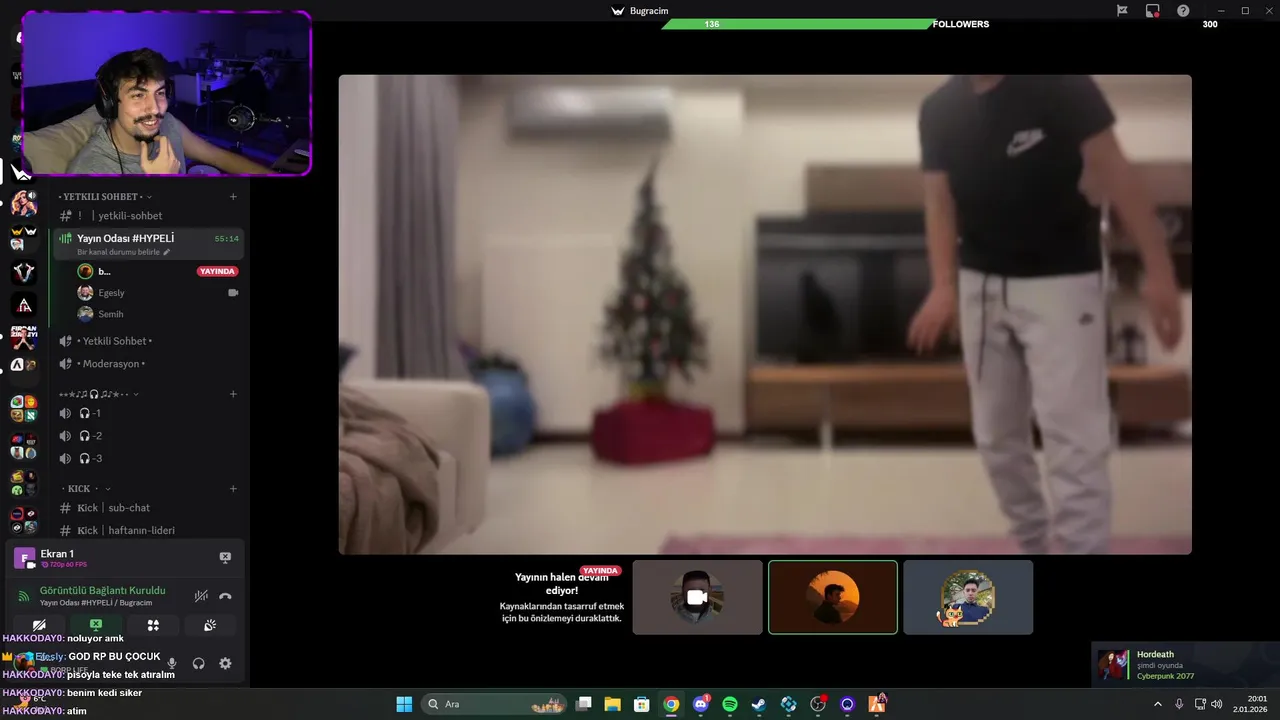
Task: Show hidden system tray icons chevron
Action: click(x=1158, y=704)
